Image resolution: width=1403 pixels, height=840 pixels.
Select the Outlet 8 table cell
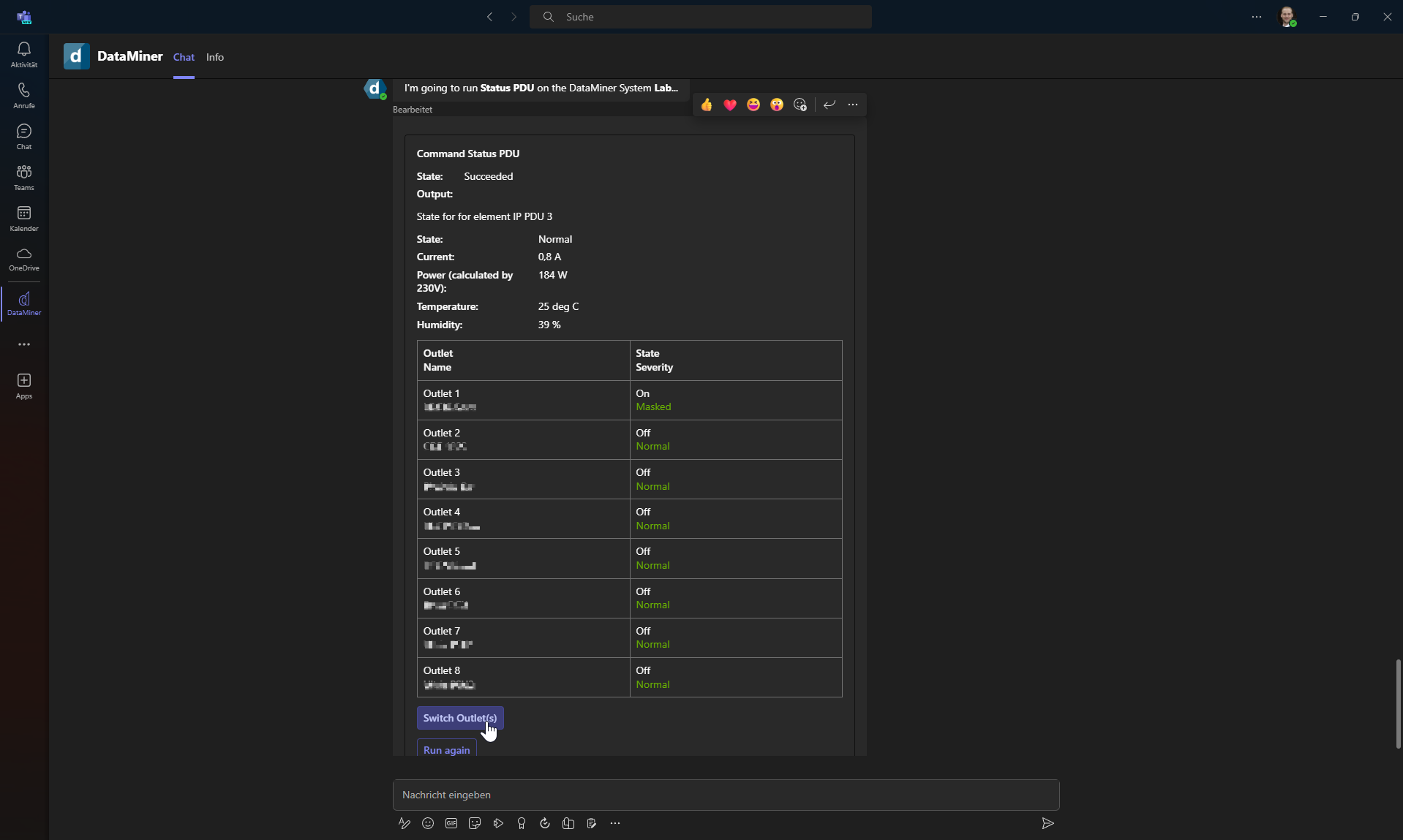point(523,677)
